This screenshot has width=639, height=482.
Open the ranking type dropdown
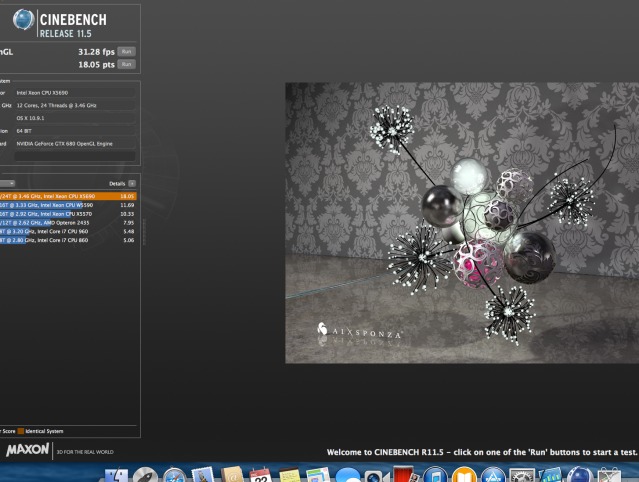[7, 184]
